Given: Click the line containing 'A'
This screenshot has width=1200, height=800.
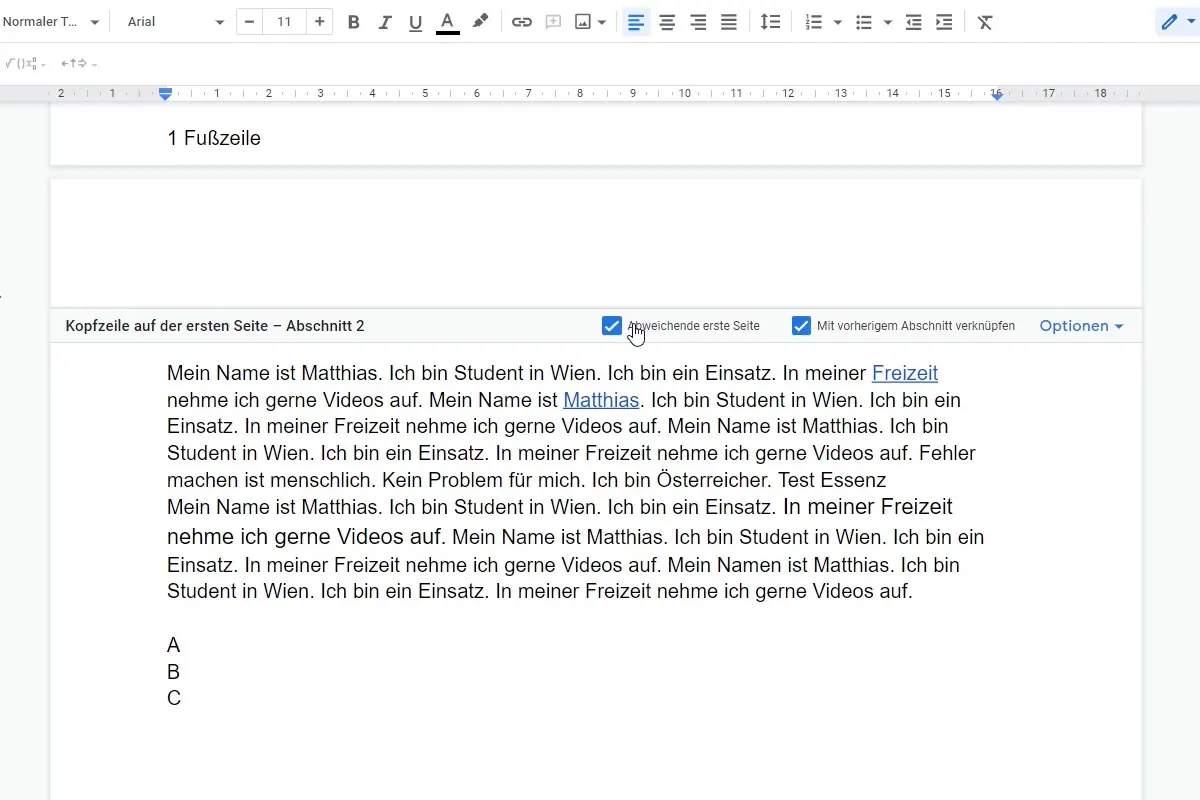Looking at the screenshot, I should pyautogui.click(x=174, y=645).
